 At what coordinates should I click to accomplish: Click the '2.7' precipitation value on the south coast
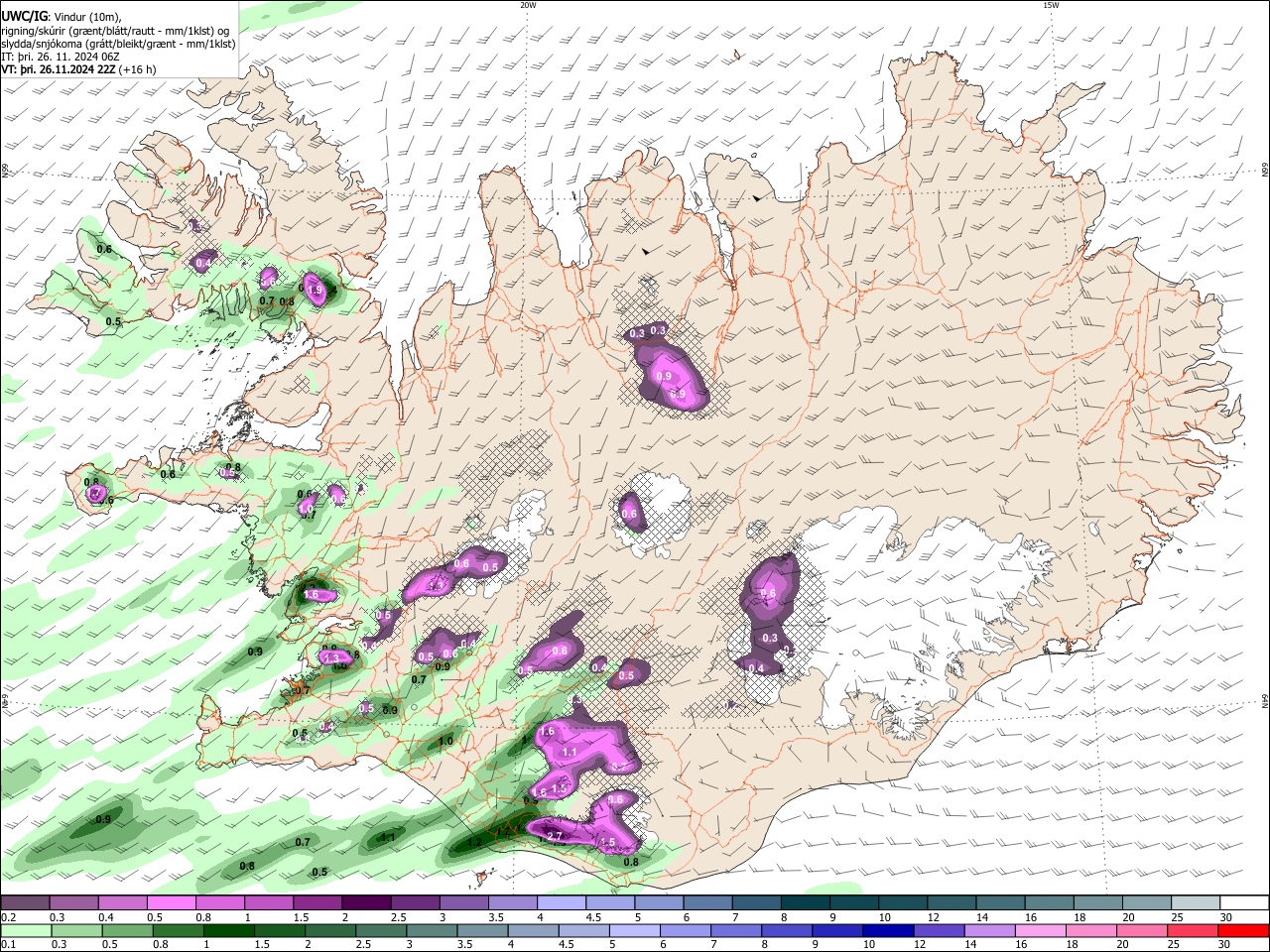pyautogui.click(x=555, y=836)
